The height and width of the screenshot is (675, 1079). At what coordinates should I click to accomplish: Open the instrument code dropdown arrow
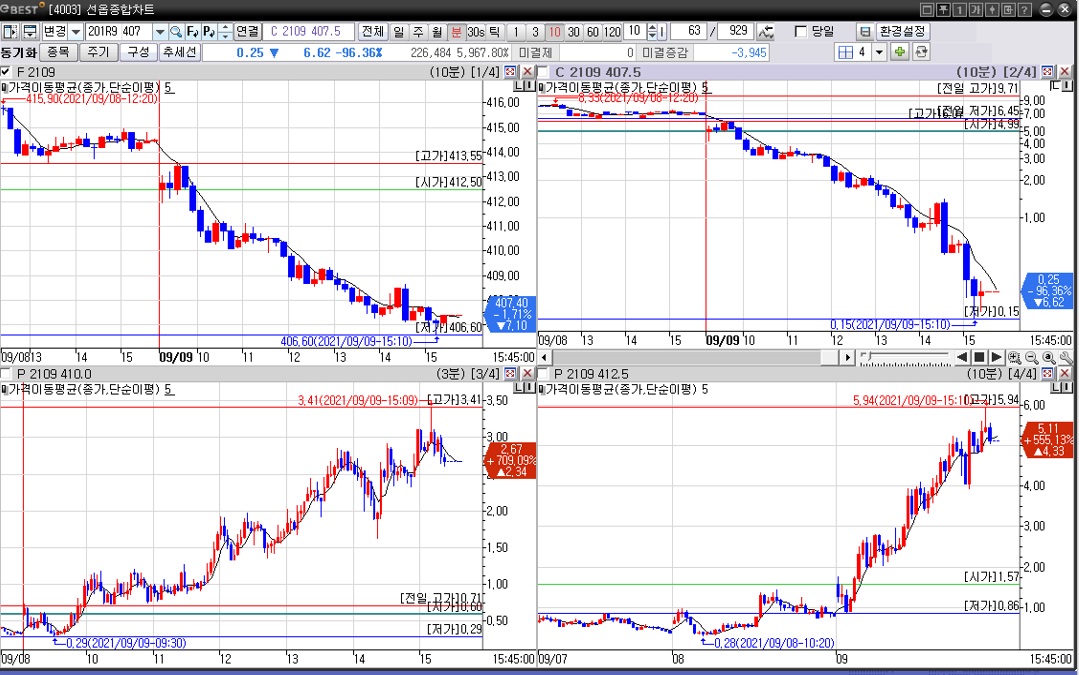160,32
